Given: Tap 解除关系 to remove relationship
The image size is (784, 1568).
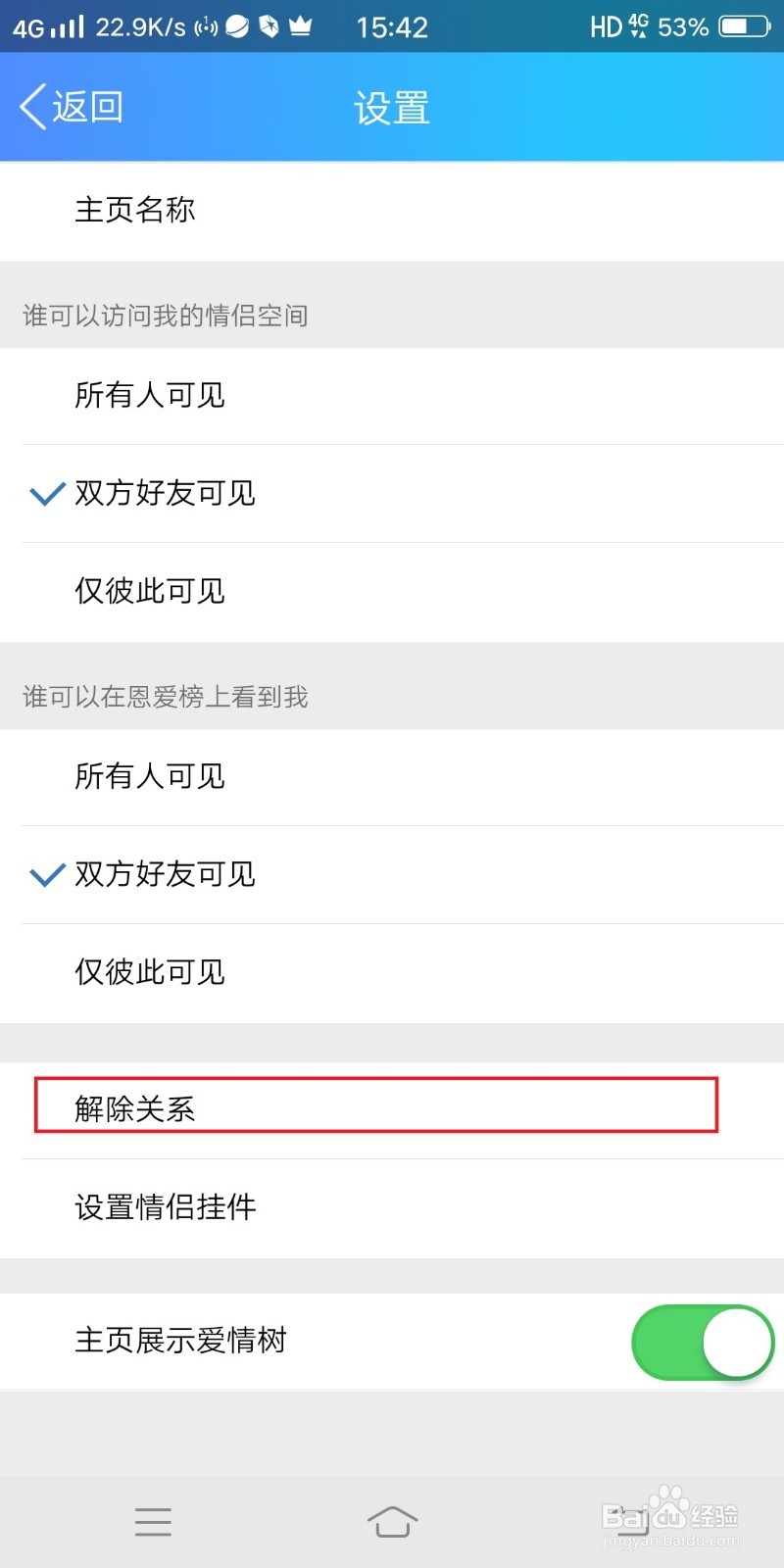Looking at the screenshot, I should 392,1110.
